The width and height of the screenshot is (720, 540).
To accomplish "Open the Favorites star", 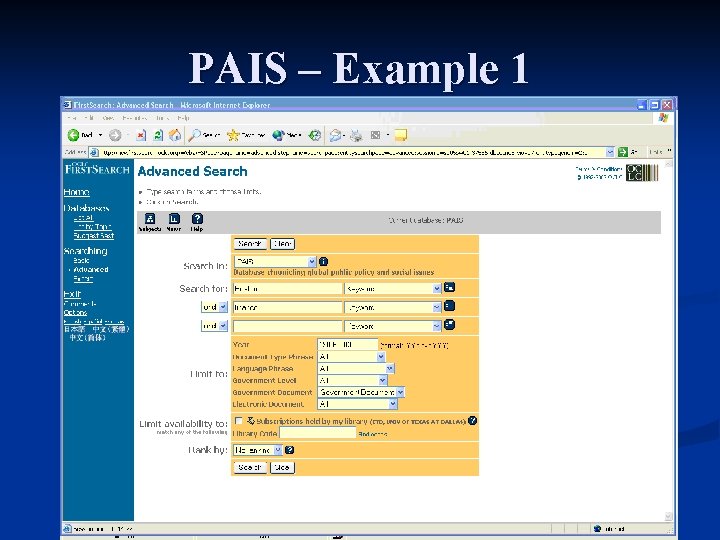I will (x=233, y=135).
